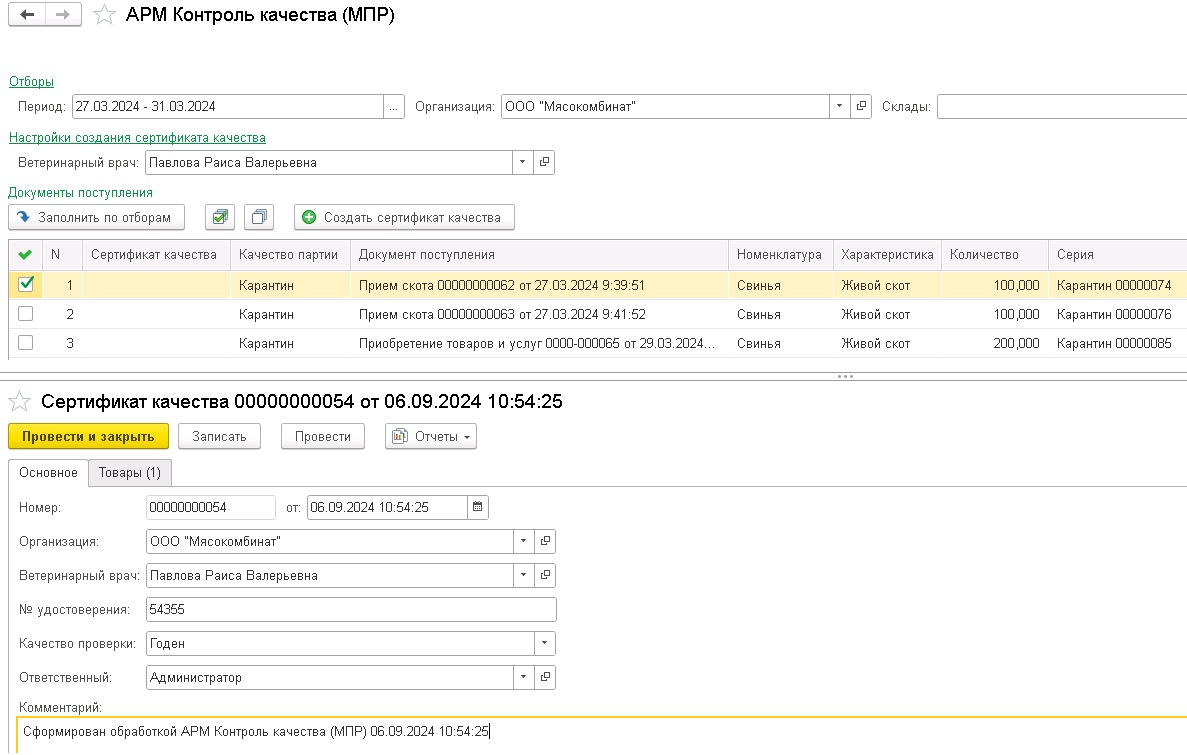Open calendar picker next to certificate date

click(x=479, y=507)
